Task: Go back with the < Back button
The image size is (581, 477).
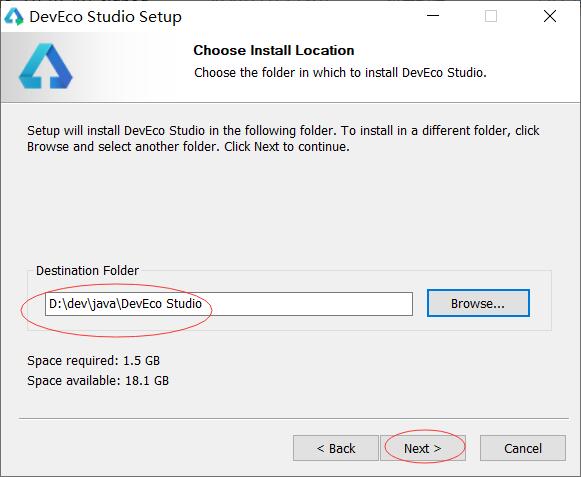Action: tap(336, 448)
